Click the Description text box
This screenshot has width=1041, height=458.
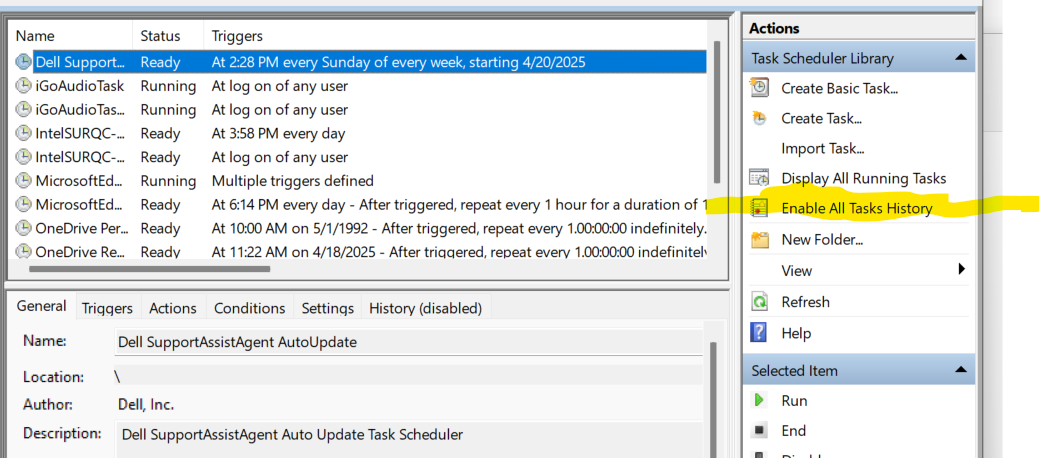(409, 439)
